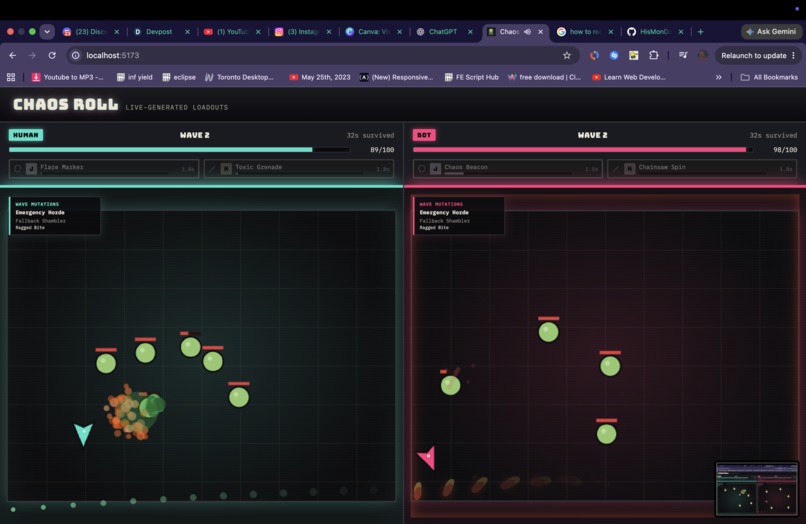This screenshot has height=524, width=806.
Task: Open the eclipse bookmark
Action: [x=179, y=77]
